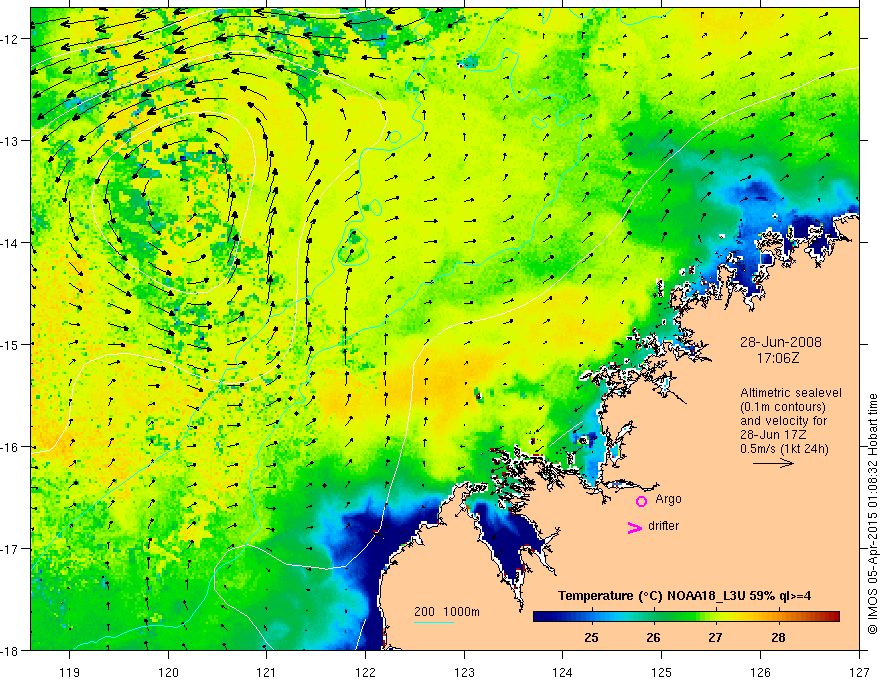Click latitude axis label -17
Viewport: 880px width, 680px height.
(11, 549)
